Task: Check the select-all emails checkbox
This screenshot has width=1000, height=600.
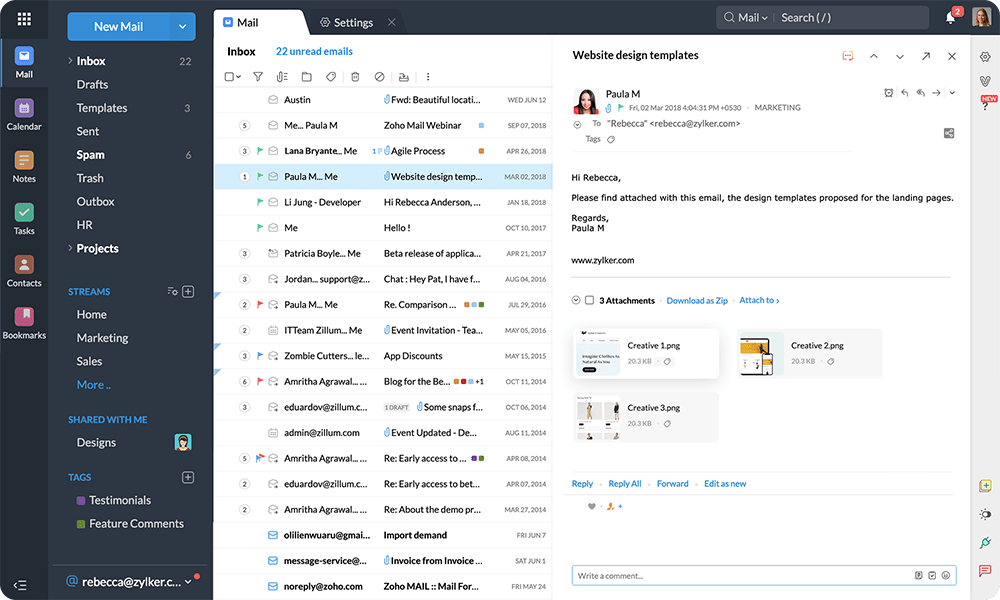Action: click(x=230, y=76)
